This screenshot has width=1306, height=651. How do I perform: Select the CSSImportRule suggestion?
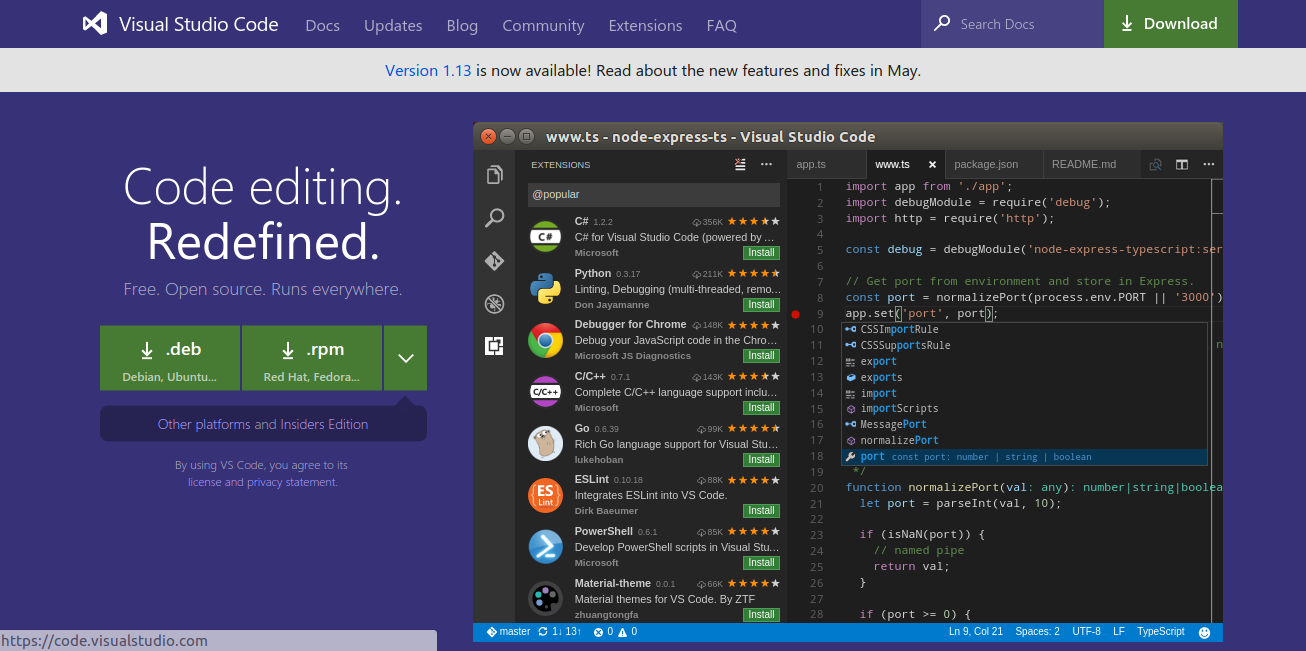click(x=1025, y=329)
